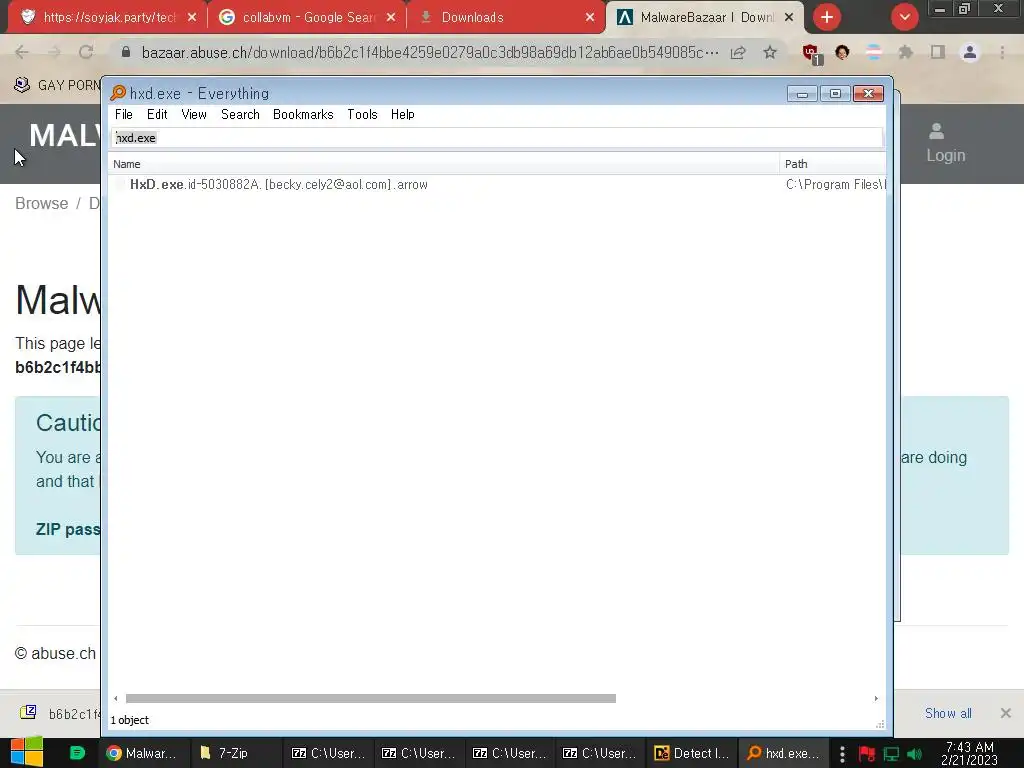Click the scroll left arrow in results
The width and height of the screenshot is (1024, 768).
pos(116,698)
